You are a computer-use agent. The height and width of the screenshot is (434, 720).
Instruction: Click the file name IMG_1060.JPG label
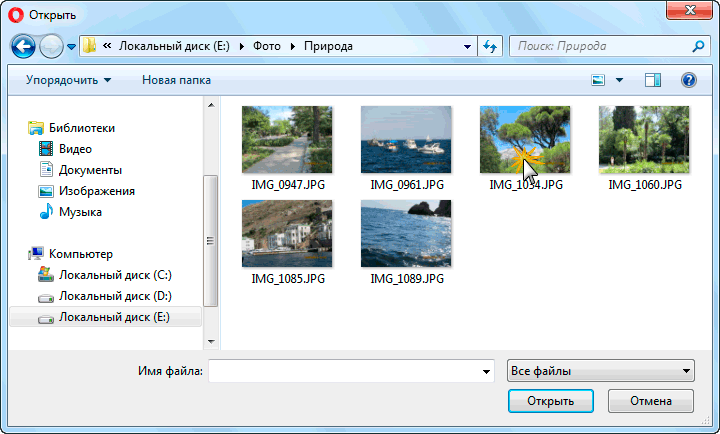pos(645,185)
